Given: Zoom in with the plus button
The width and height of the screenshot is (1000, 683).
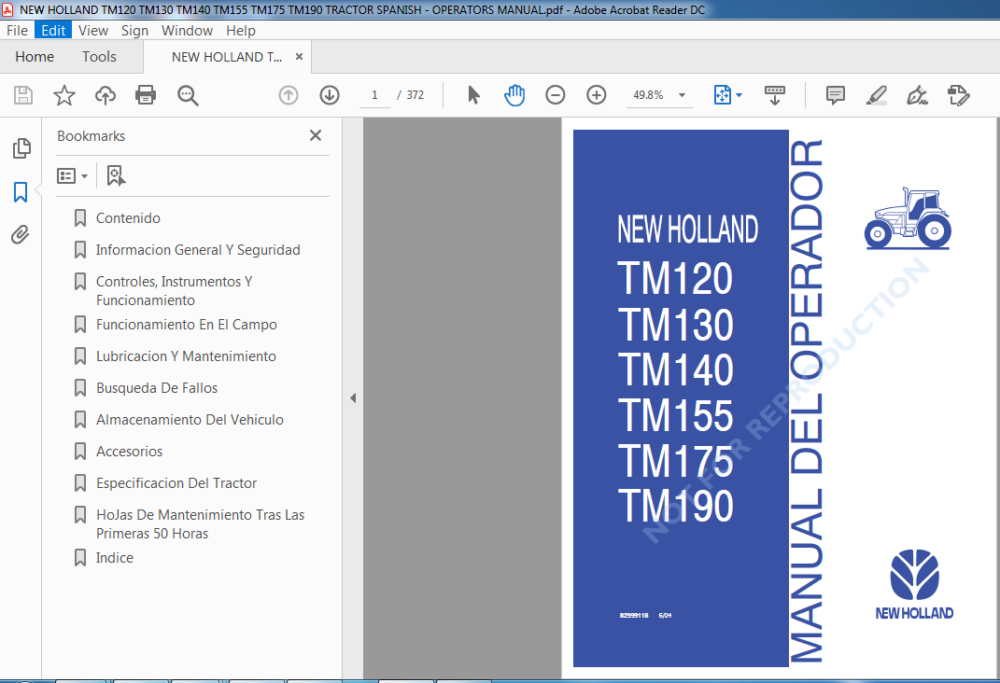Looking at the screenshot, I should pos(596,95).
